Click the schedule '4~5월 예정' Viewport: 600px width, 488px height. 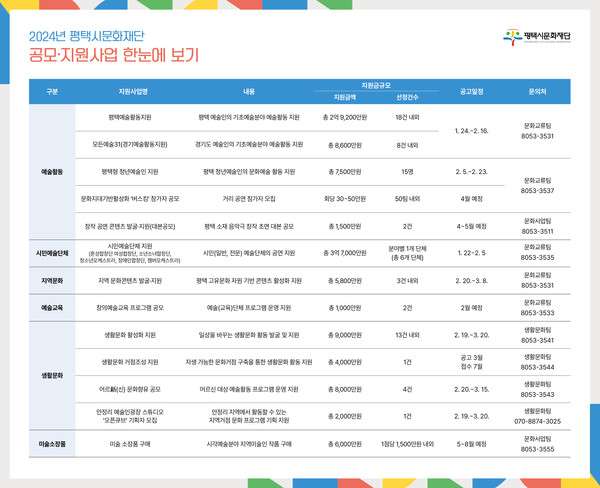(471, 226)
